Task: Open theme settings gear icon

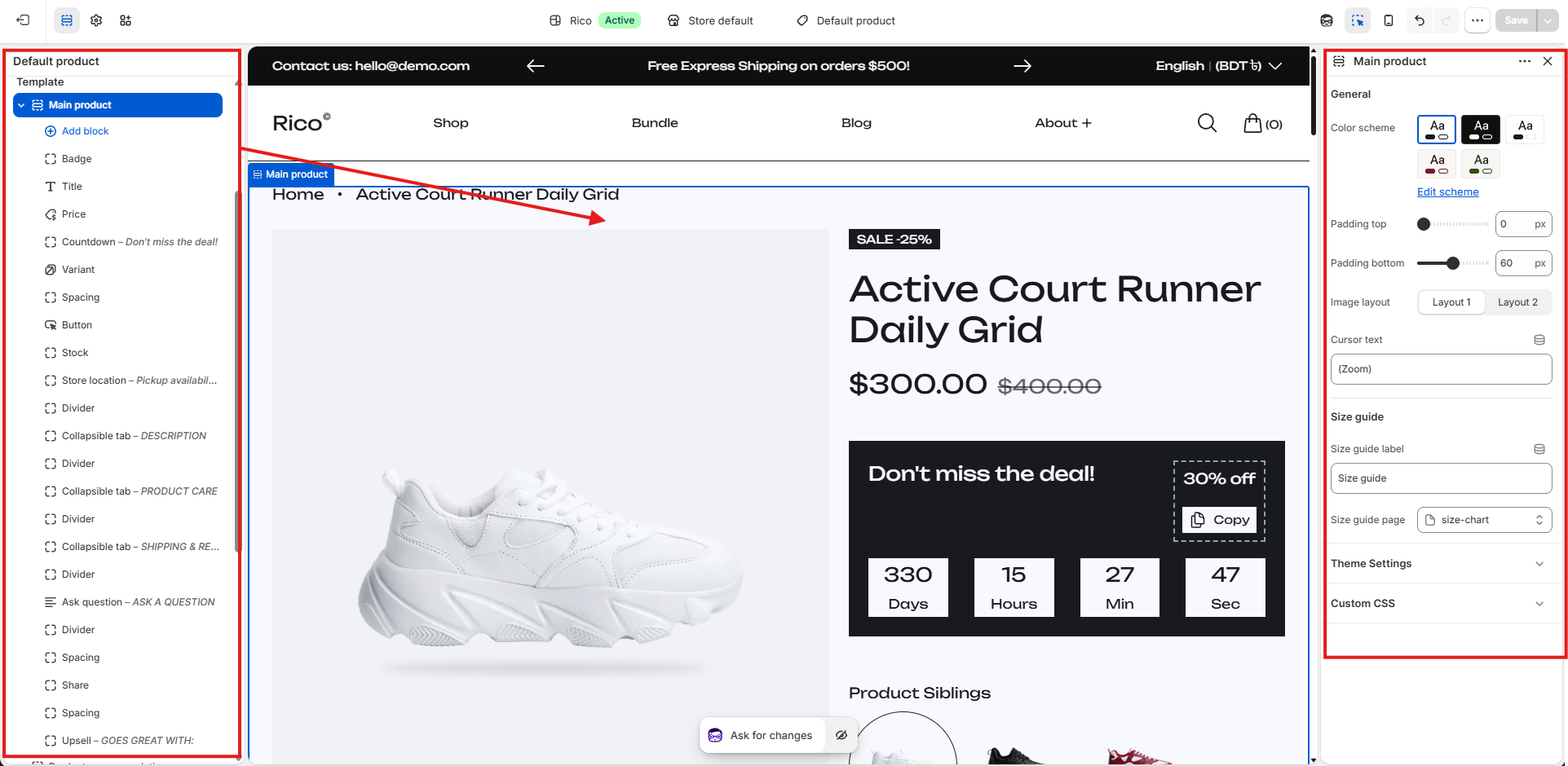Action: [96, 20]
